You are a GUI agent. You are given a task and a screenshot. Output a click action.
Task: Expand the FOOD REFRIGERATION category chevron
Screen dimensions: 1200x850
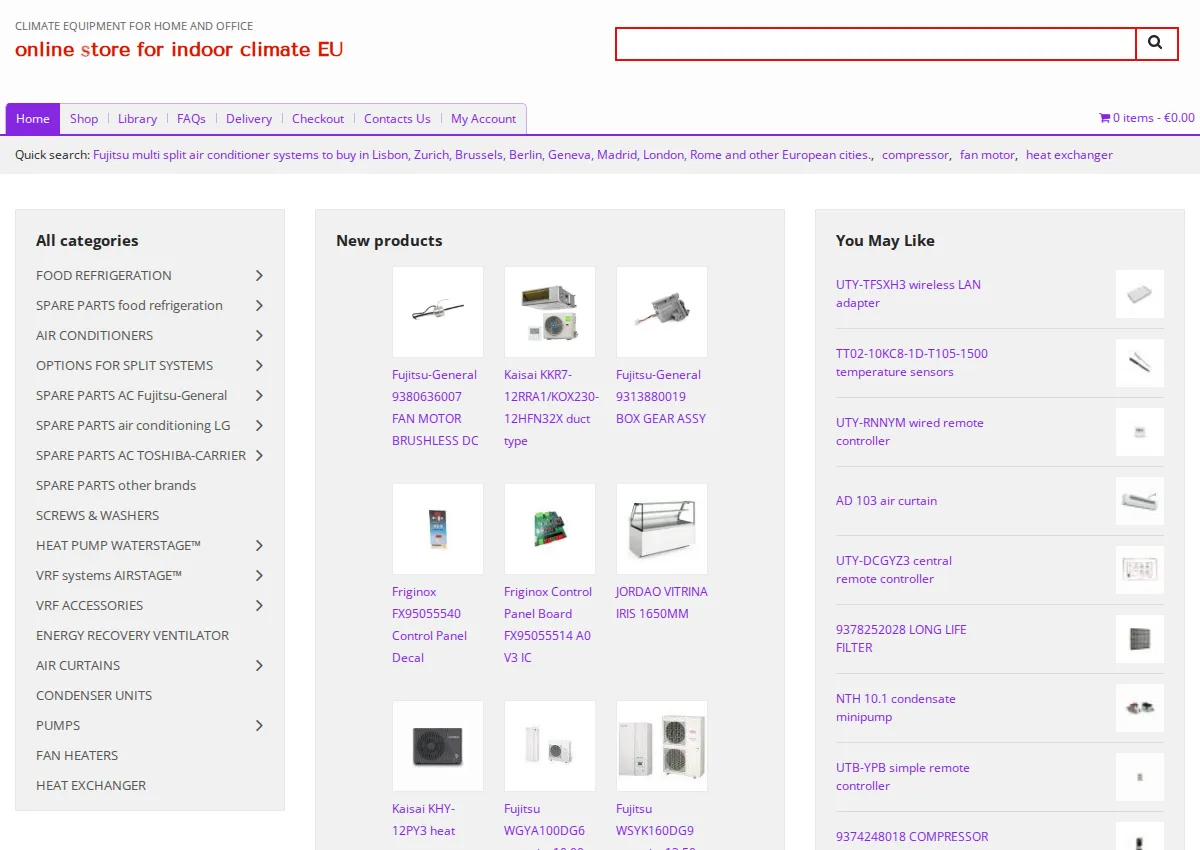tap(259, 275)
